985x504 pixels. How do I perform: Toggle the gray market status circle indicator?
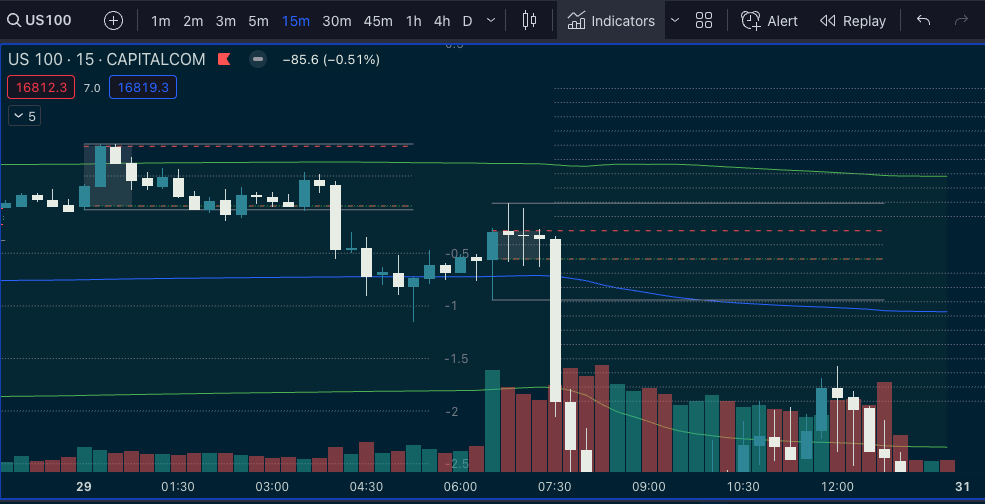tap(258, 60)
